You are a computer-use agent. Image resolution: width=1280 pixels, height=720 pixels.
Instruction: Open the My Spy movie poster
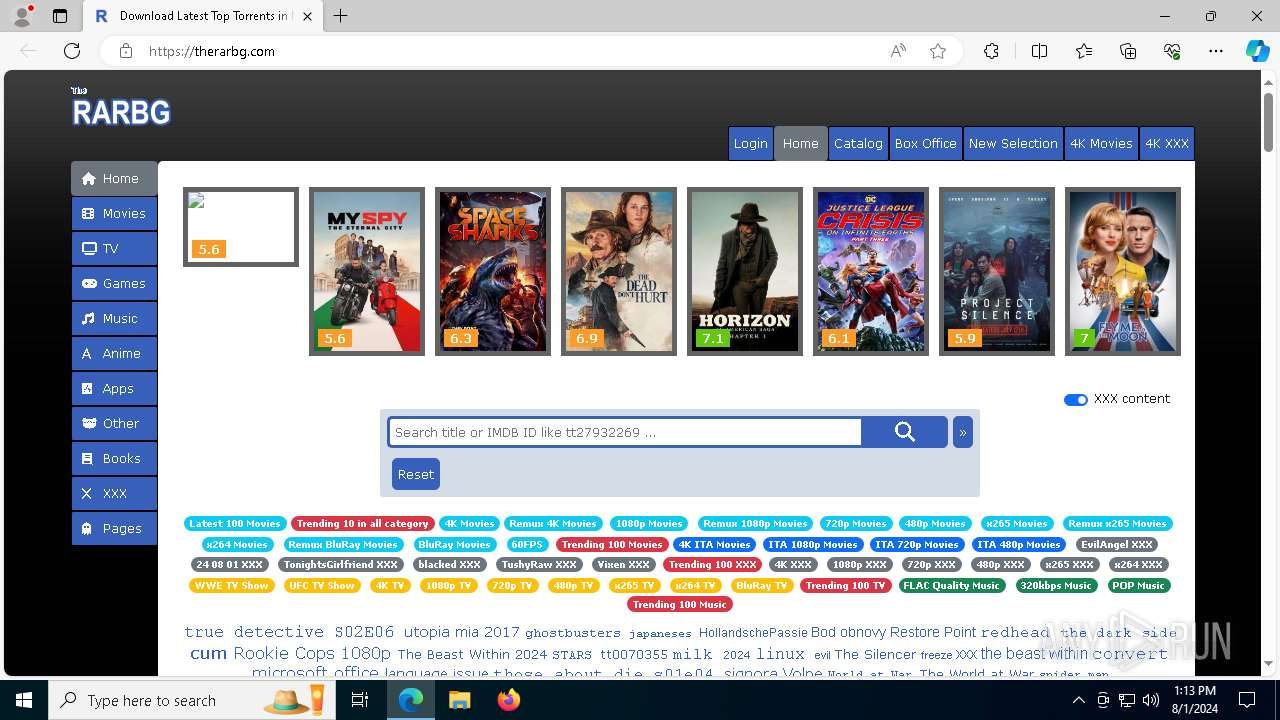click(x=367, y=271)
